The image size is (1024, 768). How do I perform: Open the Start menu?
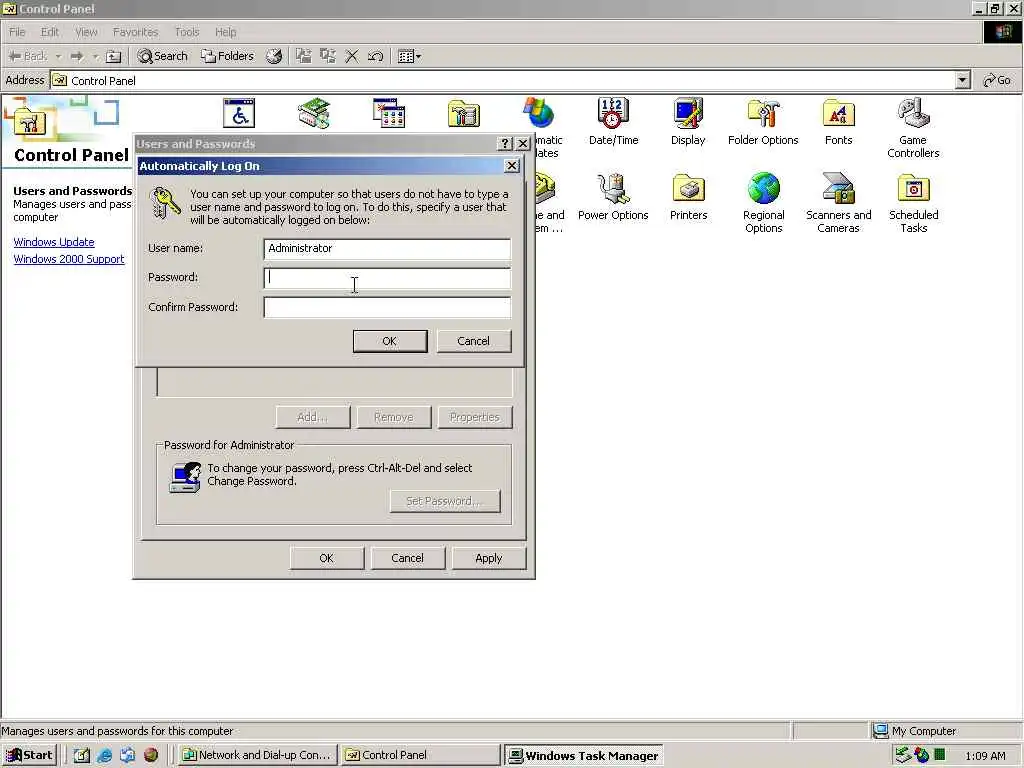click(29, 755)
